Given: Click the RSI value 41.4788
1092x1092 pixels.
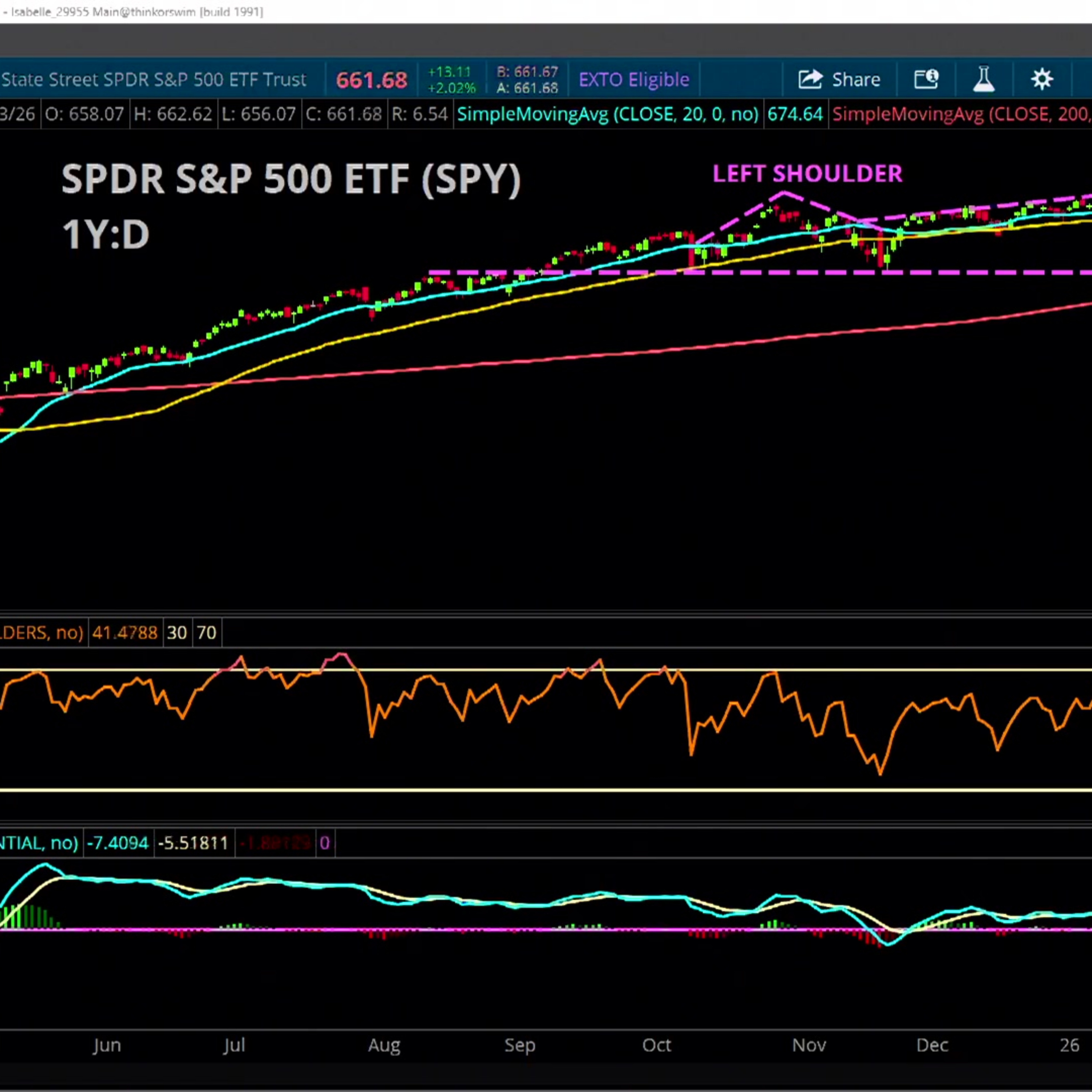Looking at the screenshot, I should (x=124, y=633).
